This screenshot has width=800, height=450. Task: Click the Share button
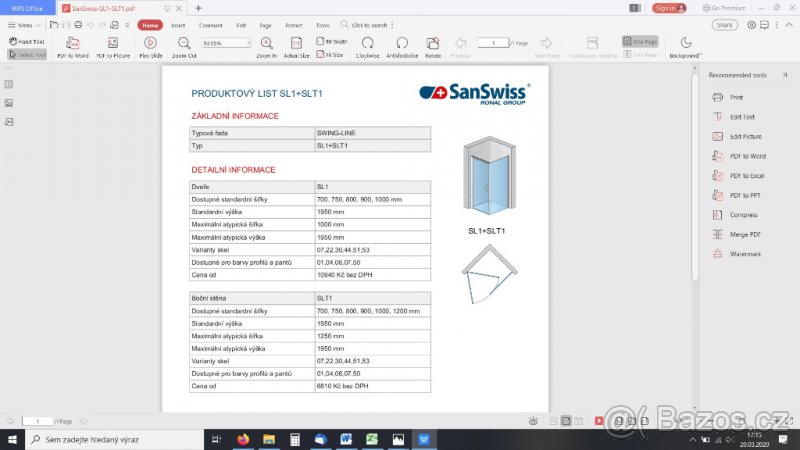[x=725, y=24]
